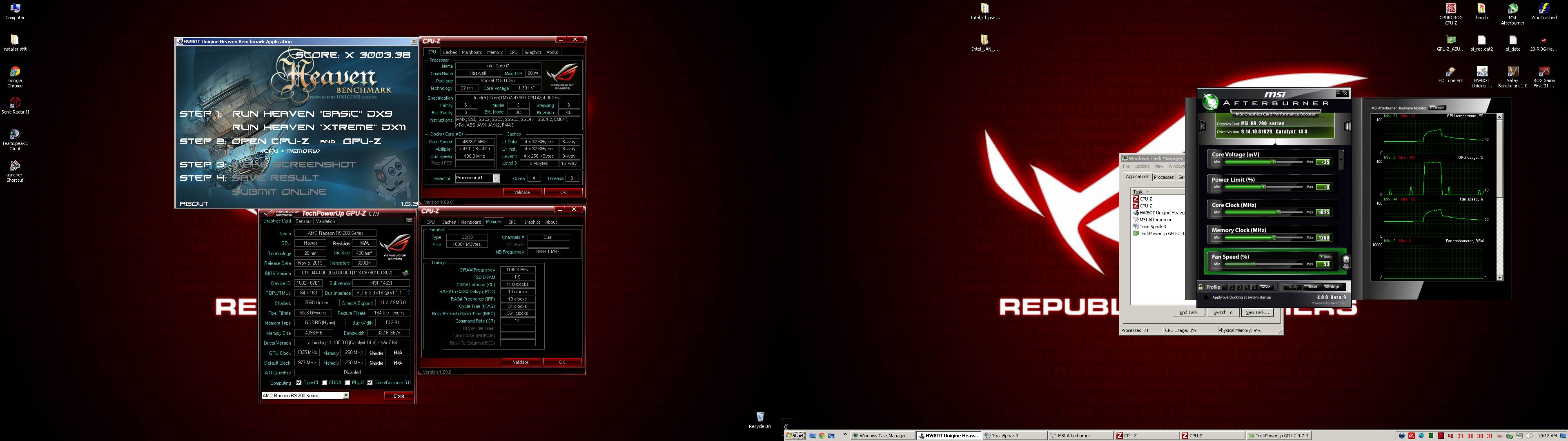This screenshot has height=441, width=1568.
Task: Toggle DirectCompute 5.0 checkbox in GPU-Z
Action: [370, 383]
